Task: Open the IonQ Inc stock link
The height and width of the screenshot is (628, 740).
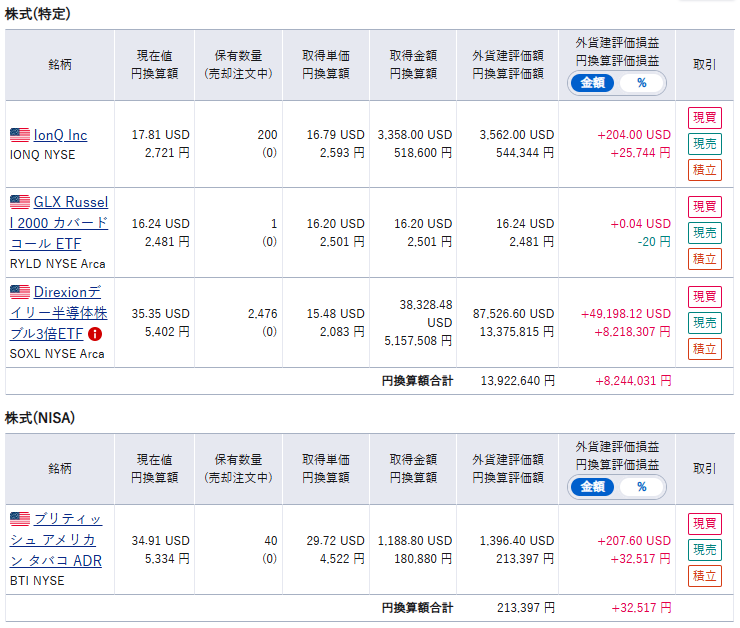Action: click(x=60, y=135)
